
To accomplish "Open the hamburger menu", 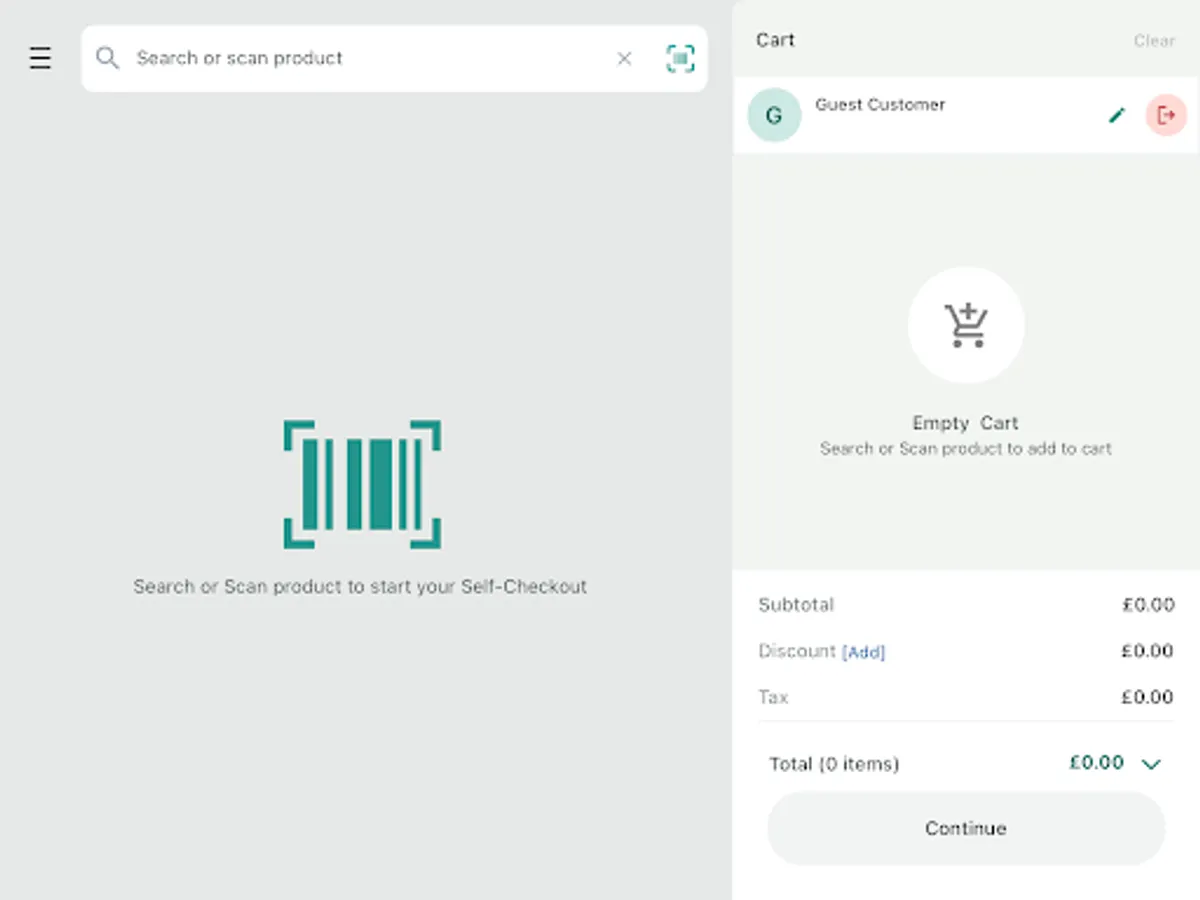I will pos(40,58).
